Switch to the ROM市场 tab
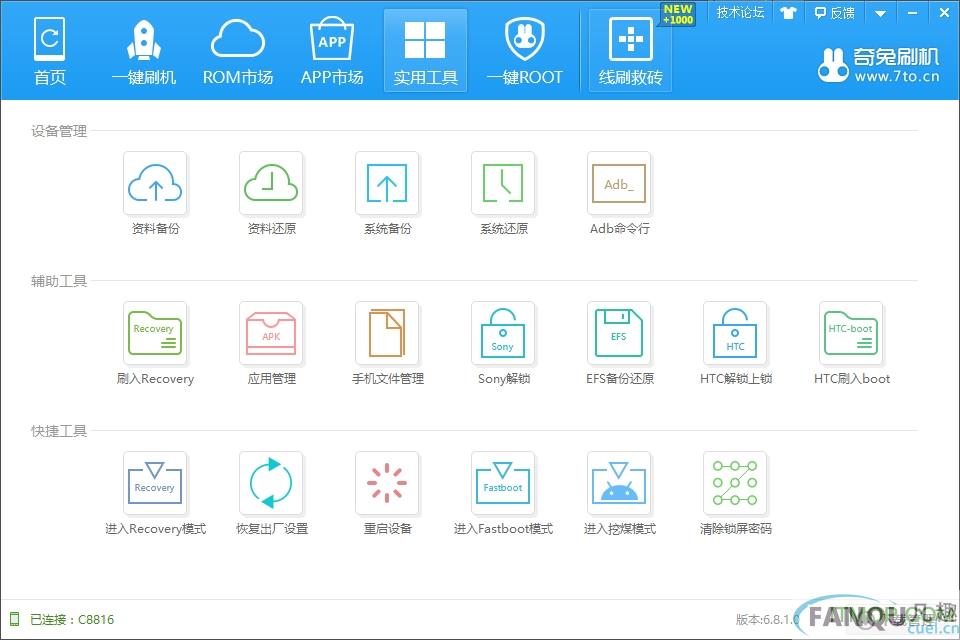960x640 pixels. [x=238, y=50]
